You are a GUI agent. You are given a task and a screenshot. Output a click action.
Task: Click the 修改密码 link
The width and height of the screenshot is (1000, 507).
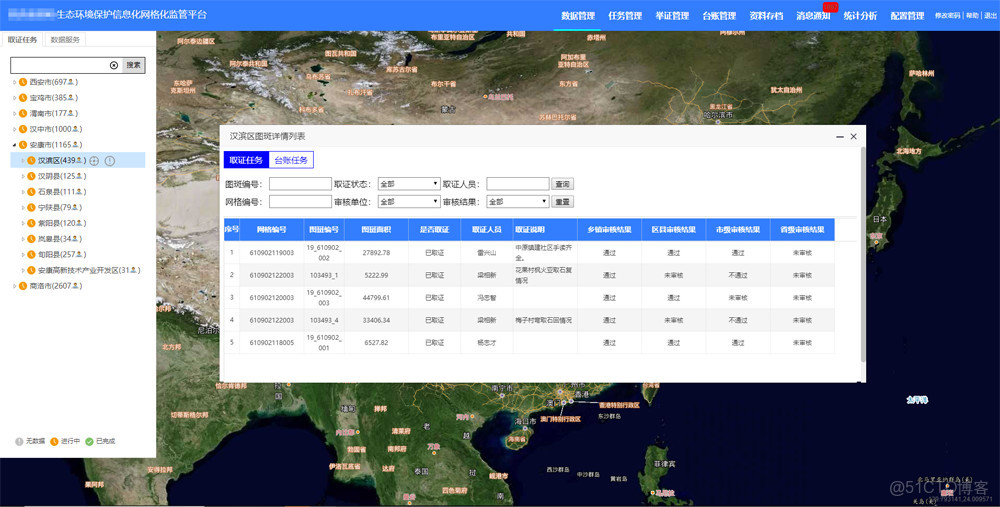(x=948, y=16)
